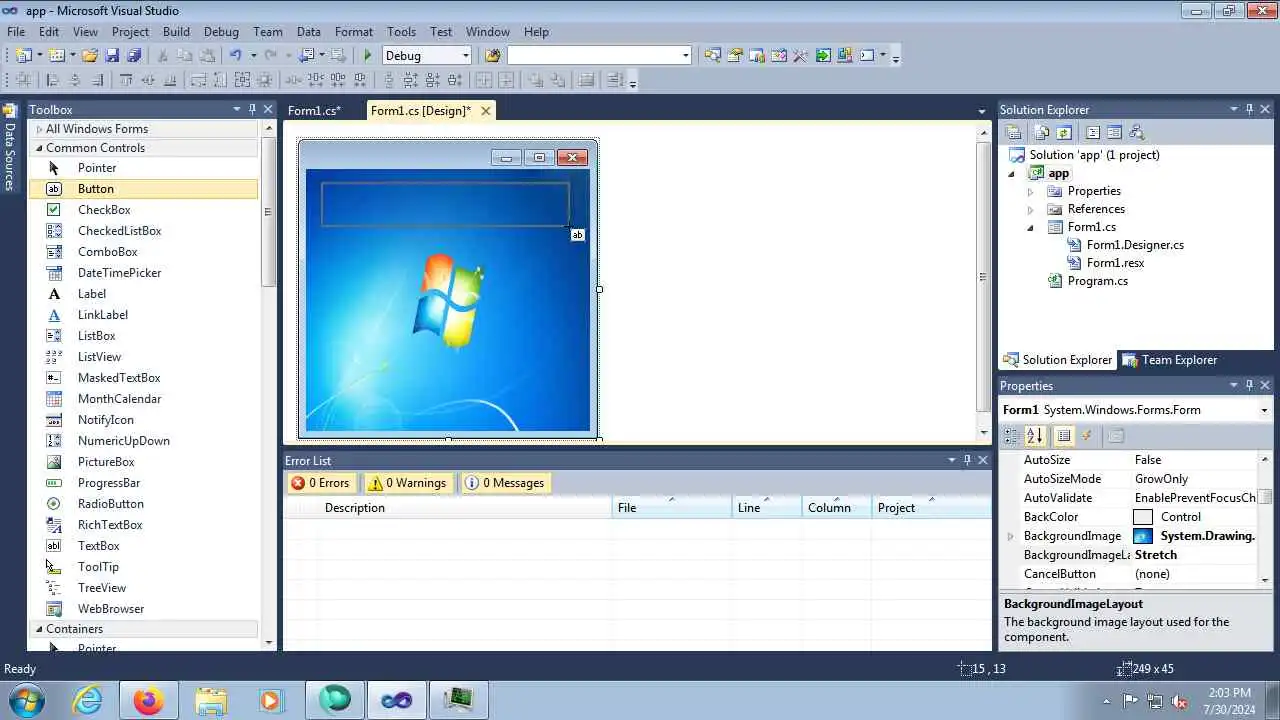Click the Open File folder icon
This screenshot has width=1280, height=720.
coord(90,56)
